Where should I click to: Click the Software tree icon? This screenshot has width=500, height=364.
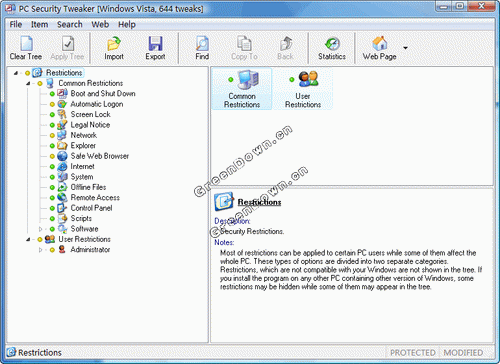[62, 229]
